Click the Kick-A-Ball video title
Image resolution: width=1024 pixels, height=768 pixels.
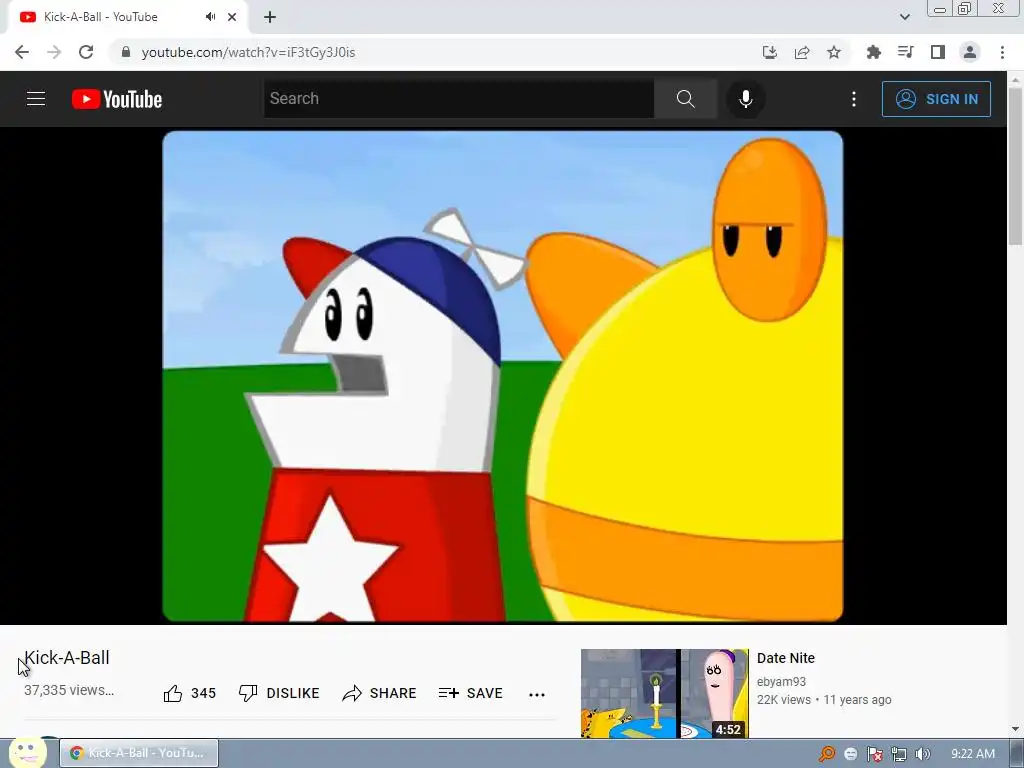click(x=67, y=658)
